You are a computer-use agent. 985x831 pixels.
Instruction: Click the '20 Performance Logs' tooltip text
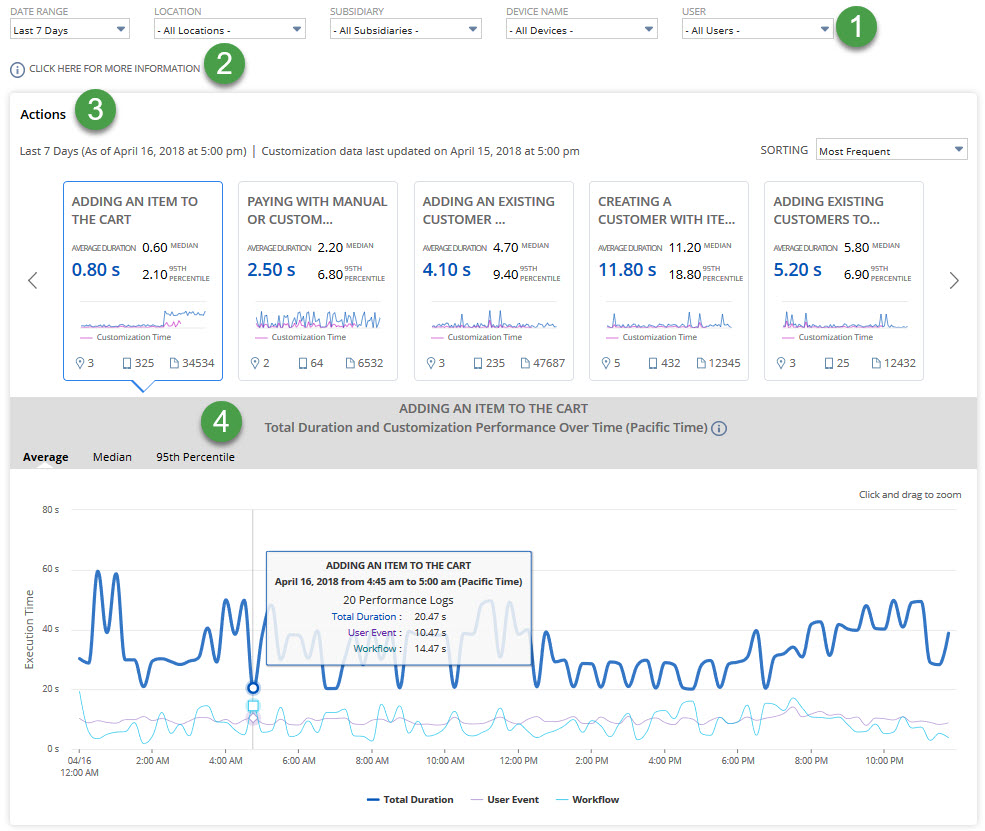[398, 600]
